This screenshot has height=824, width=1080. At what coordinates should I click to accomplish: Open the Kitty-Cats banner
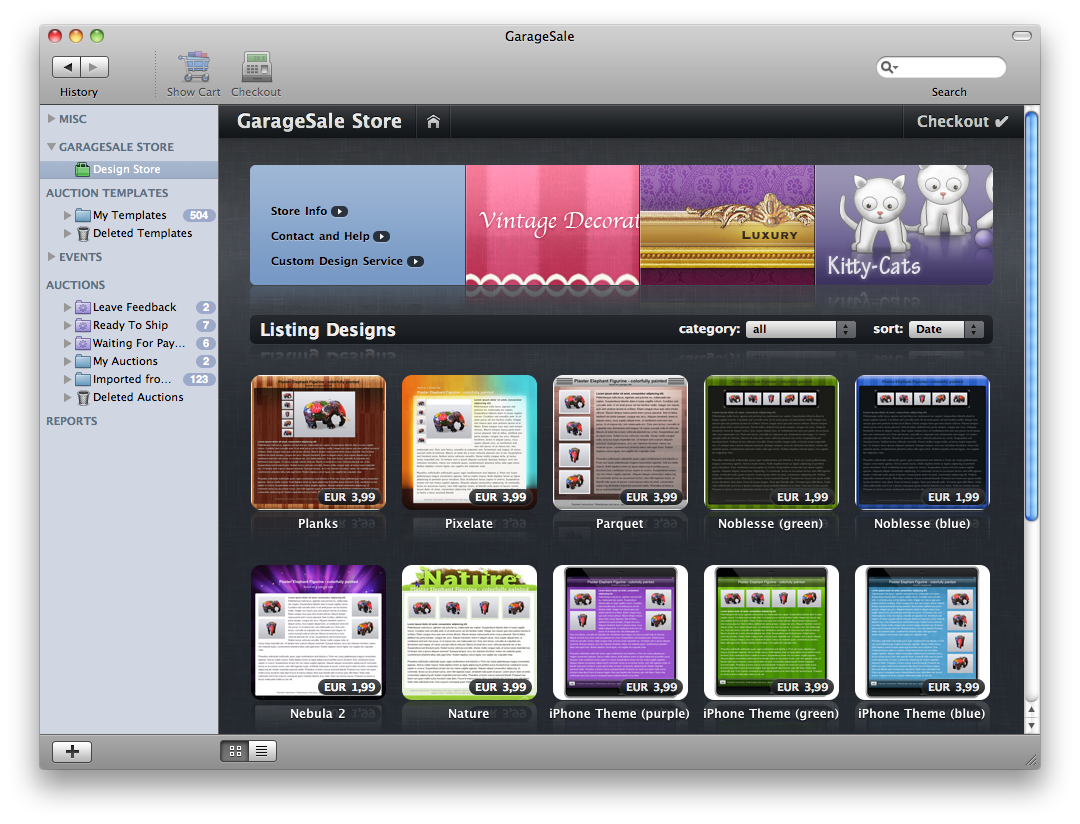pyautogui.click(x=904, y=225)
